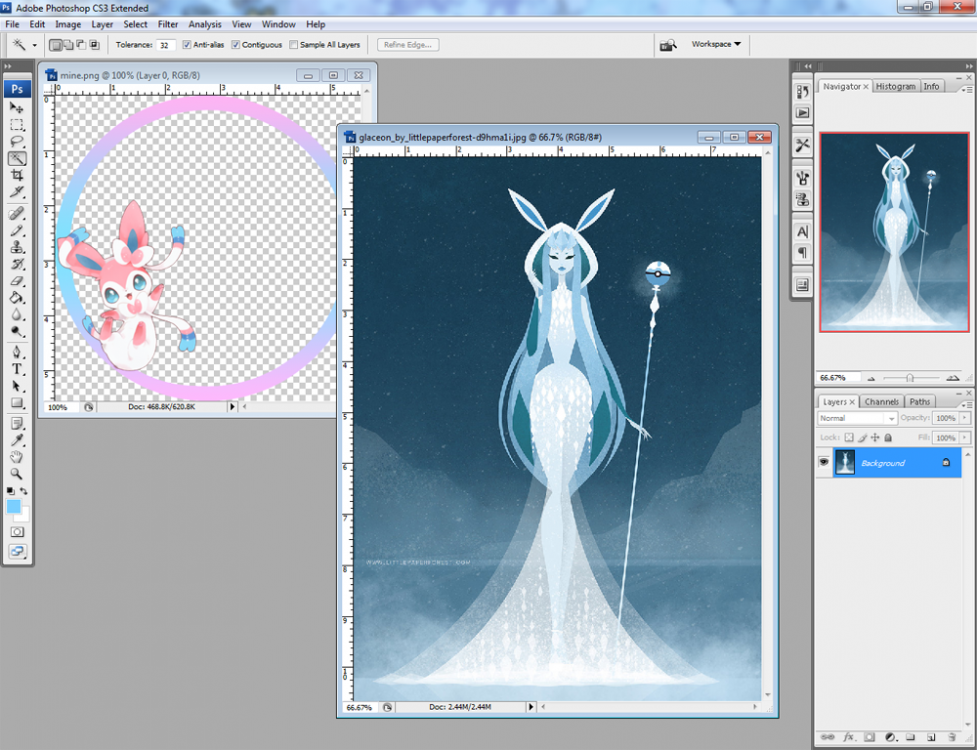Create a new layer from Layers panel
The width and height of the screenshot is (977, 750).
tap(930, 737)
